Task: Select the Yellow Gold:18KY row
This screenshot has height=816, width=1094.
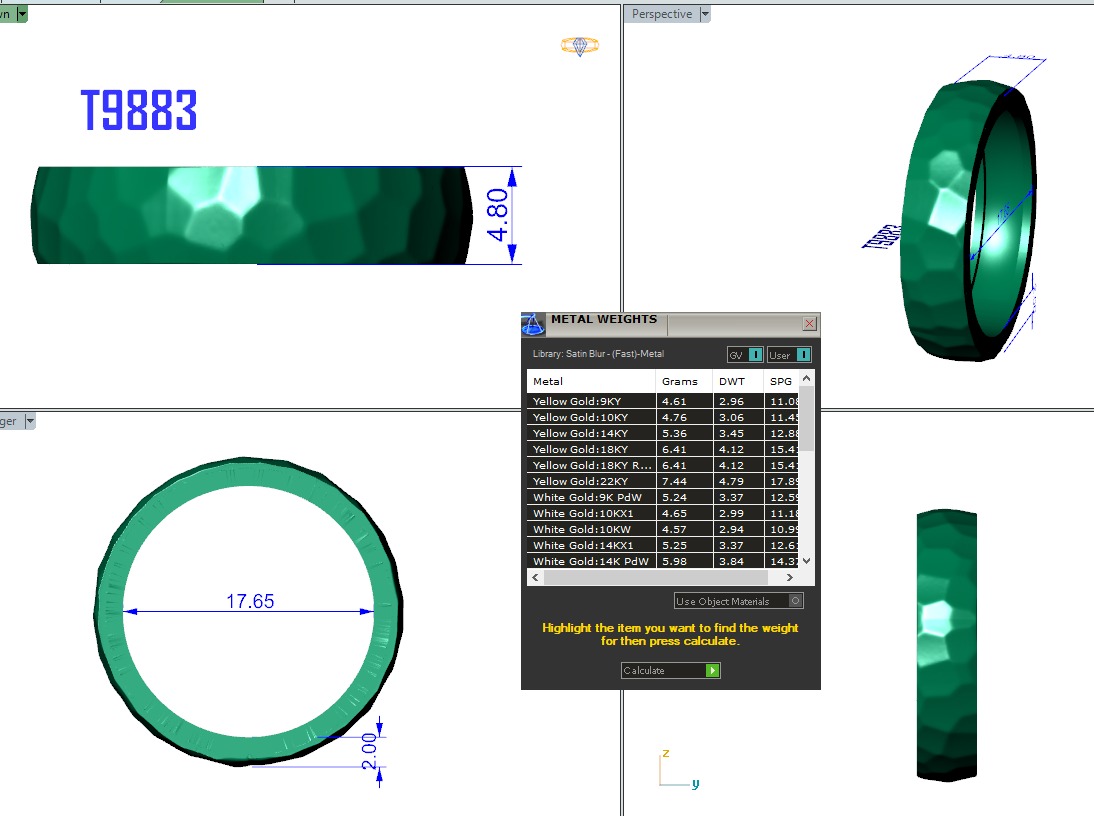Action: click(590, 449)
